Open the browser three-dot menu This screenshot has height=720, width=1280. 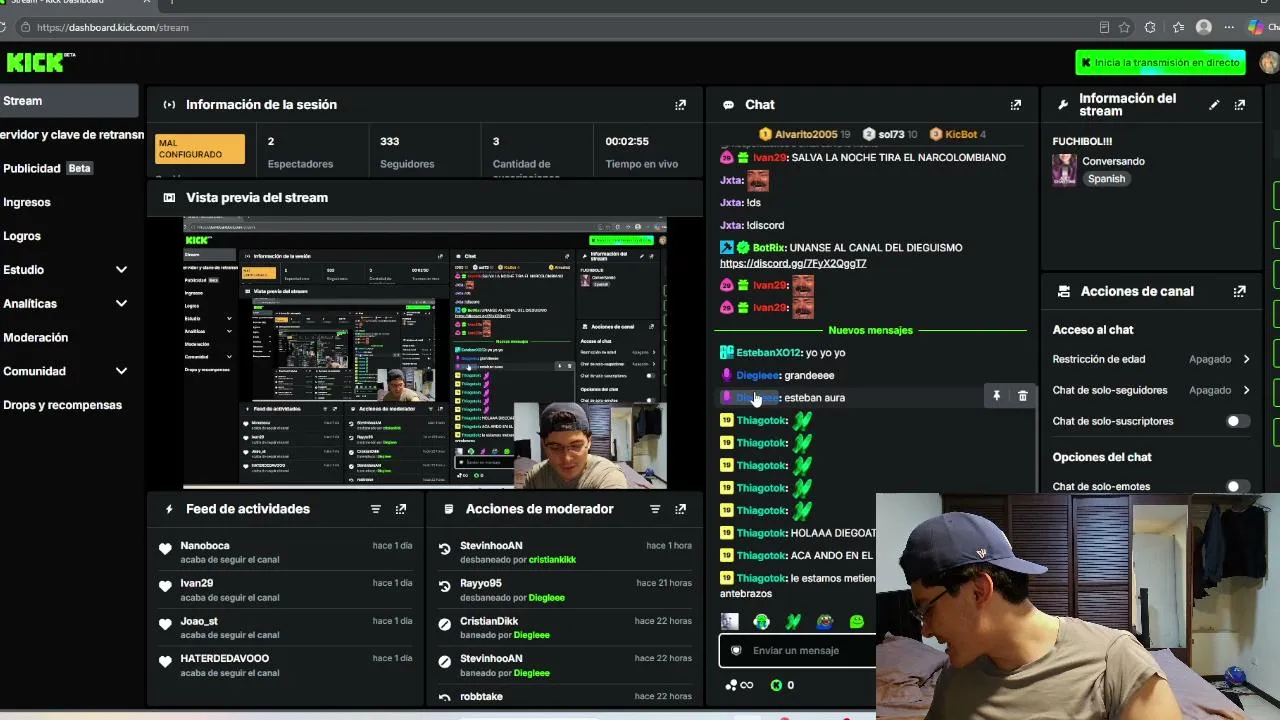coord(1230,28)
